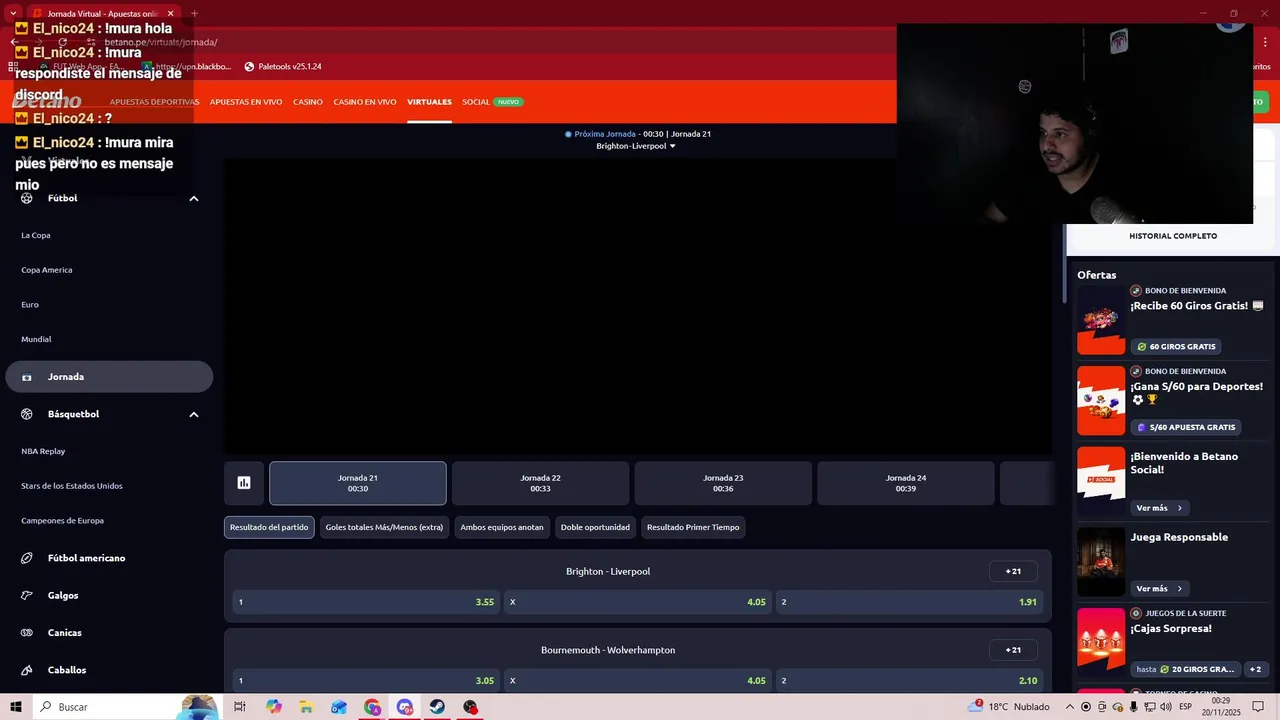Open Historial Completo
Screen dimensions: 1280x720
pyautogui.click(x=1173, y=236)
